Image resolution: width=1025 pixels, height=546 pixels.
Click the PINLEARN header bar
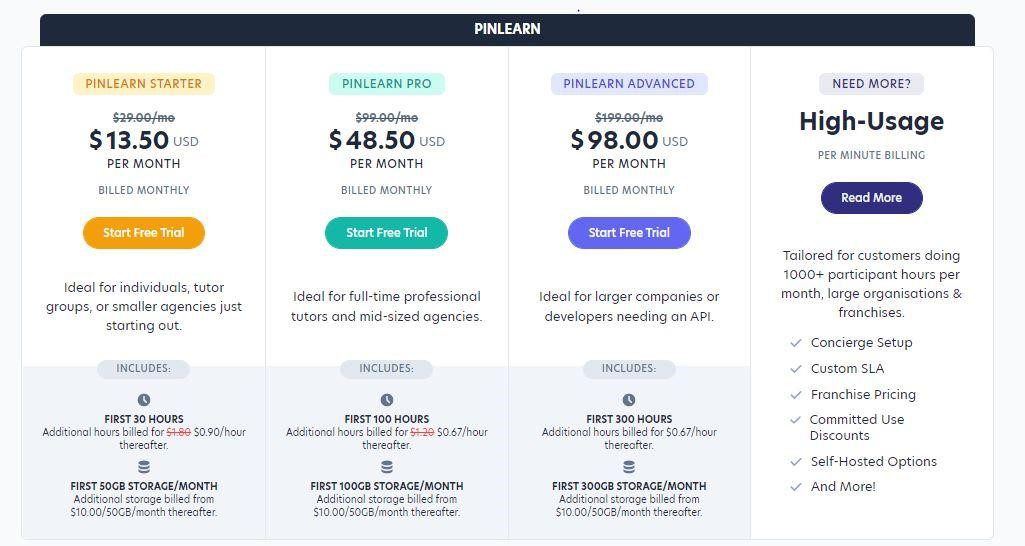coord(507,29)
